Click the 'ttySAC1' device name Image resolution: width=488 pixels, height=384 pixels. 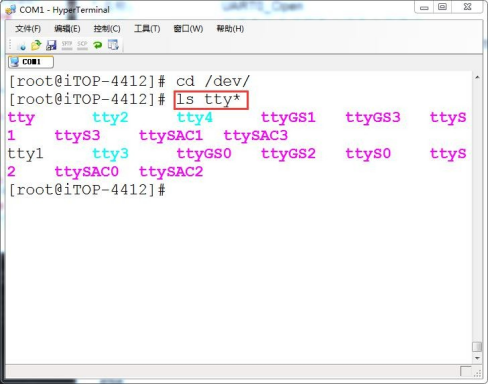(x=171, y=136)
